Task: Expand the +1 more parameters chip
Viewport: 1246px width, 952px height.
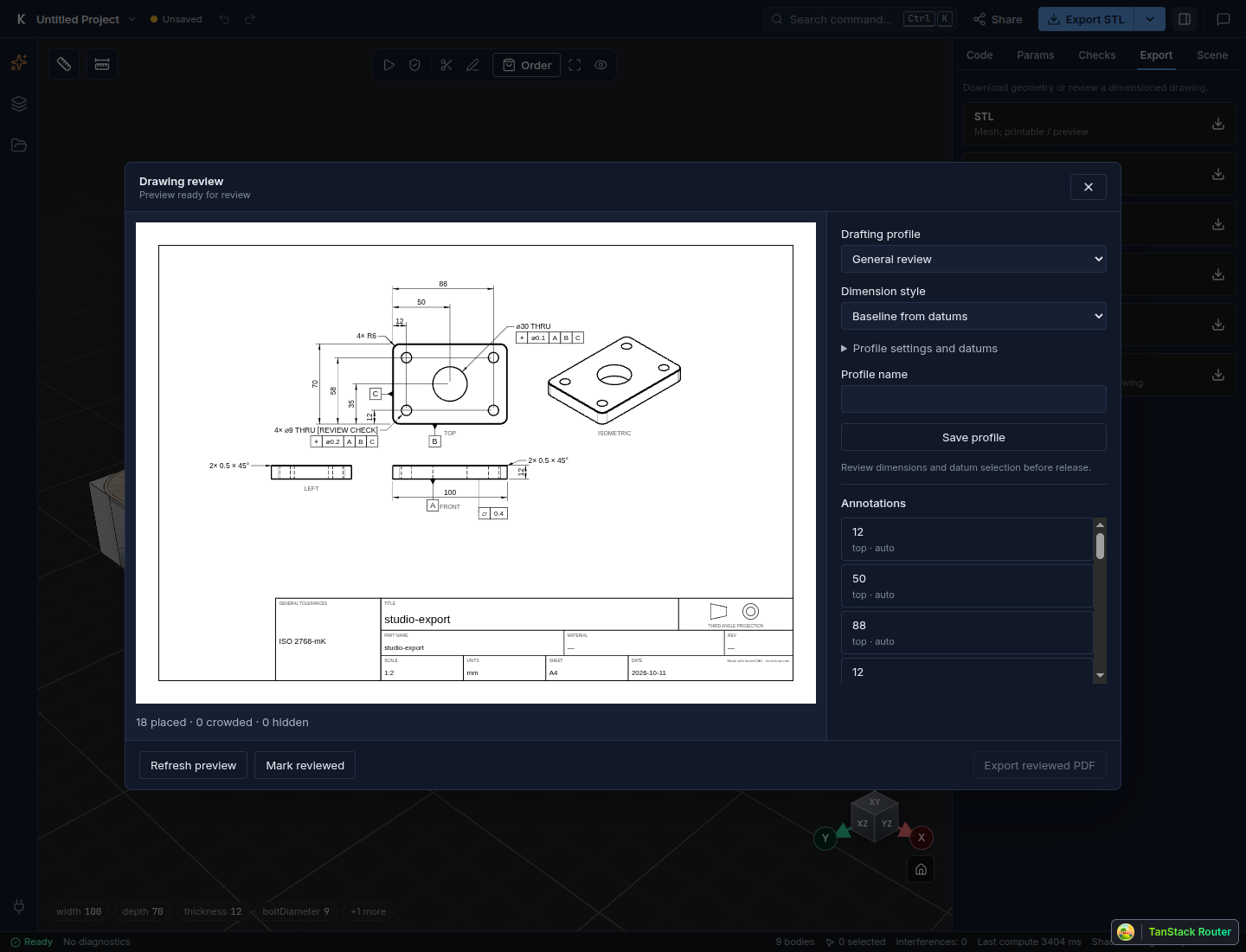Action: [x=369, y=911]
